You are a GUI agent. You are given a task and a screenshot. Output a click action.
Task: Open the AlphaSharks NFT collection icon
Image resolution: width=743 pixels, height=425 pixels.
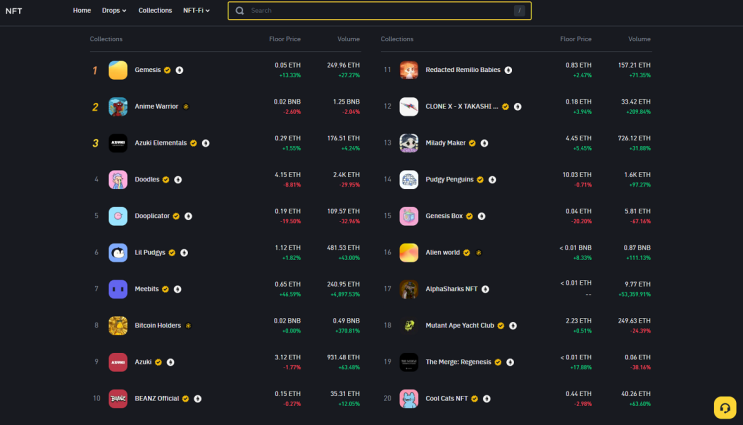pos(409,289)
